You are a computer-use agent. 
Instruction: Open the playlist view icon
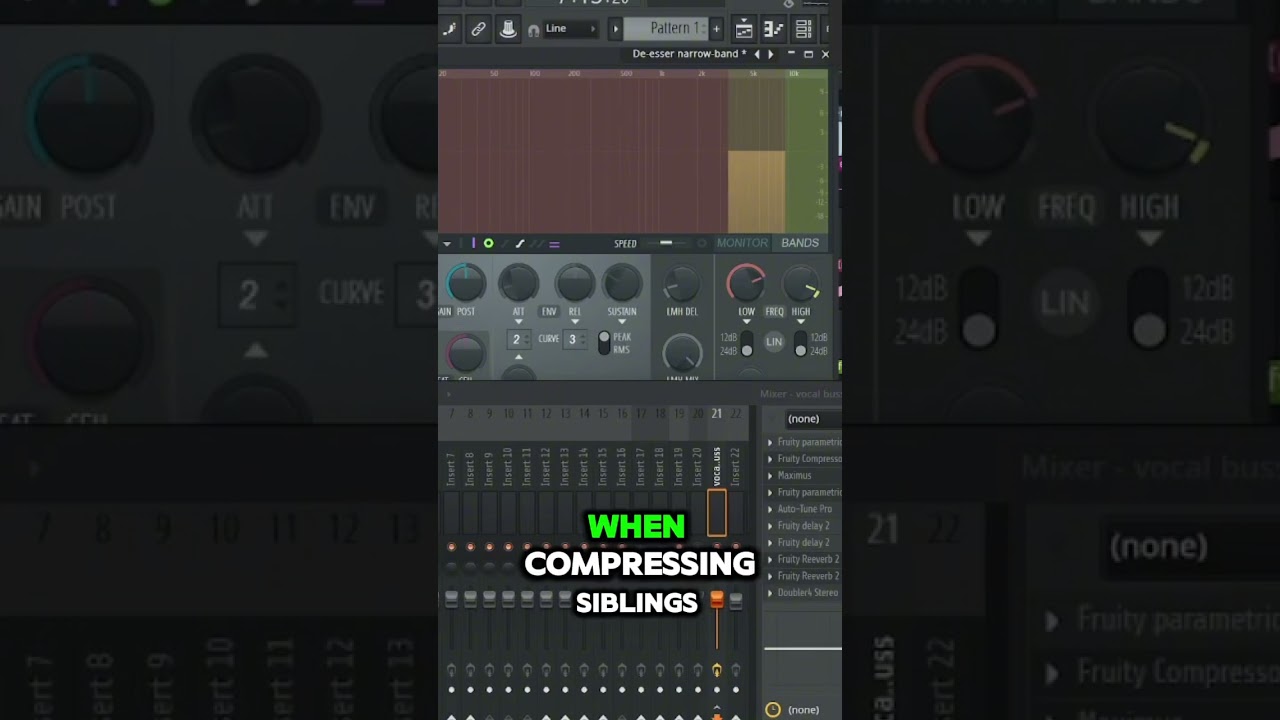tap(744, 29)
